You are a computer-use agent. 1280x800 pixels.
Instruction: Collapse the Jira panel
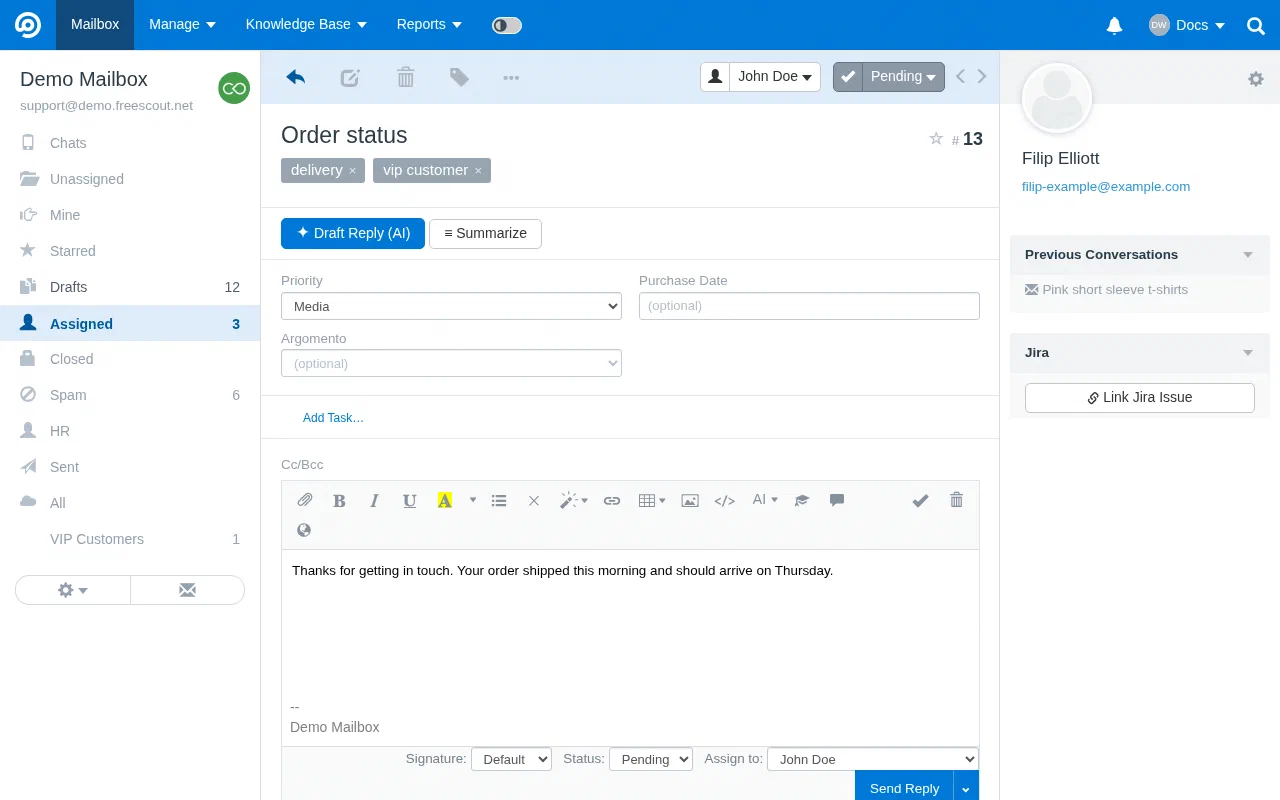[x=1248, y=353]
